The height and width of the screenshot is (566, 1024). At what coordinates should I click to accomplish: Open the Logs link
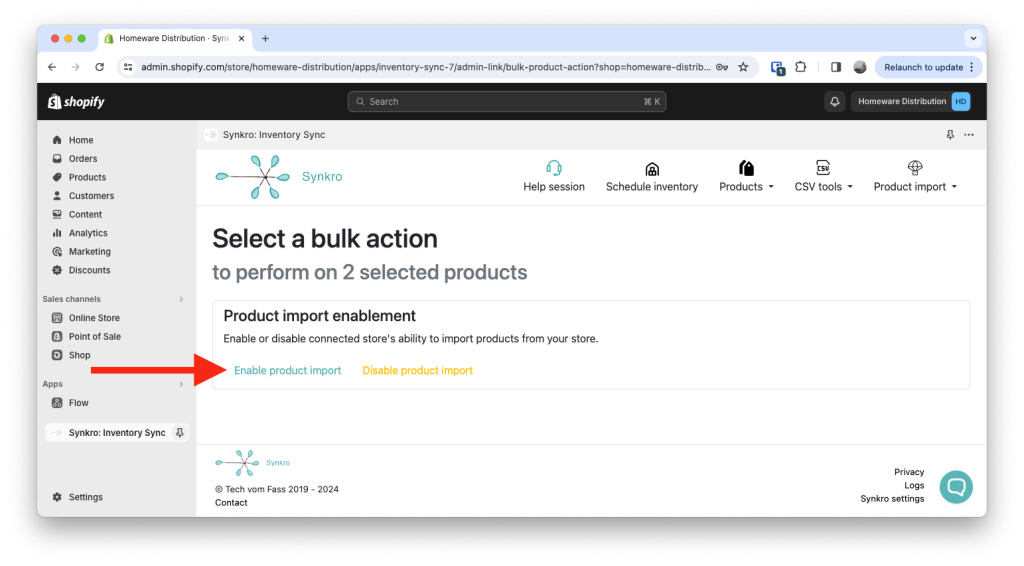tap(914, 485)
